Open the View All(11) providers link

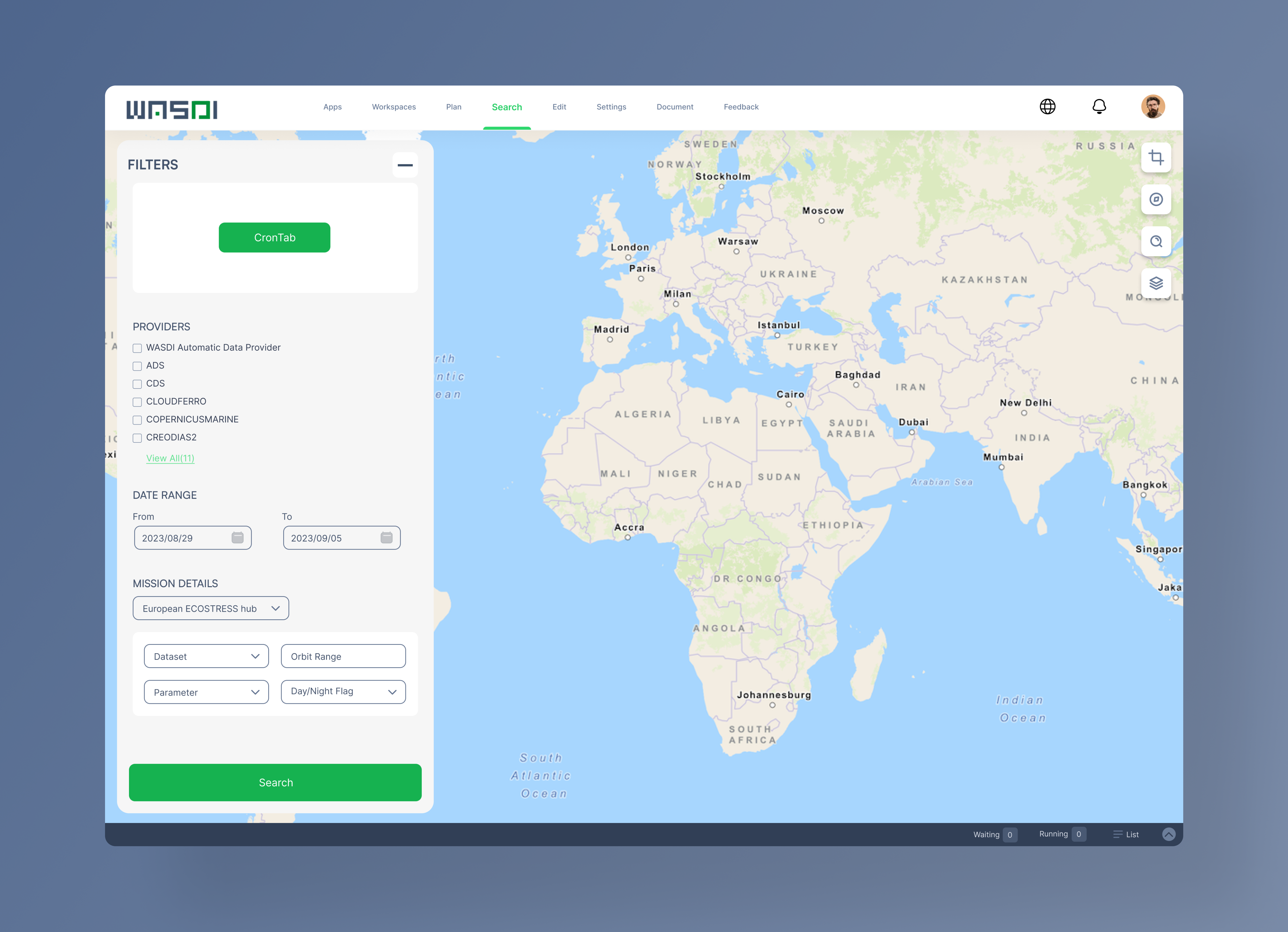point(170,458)
